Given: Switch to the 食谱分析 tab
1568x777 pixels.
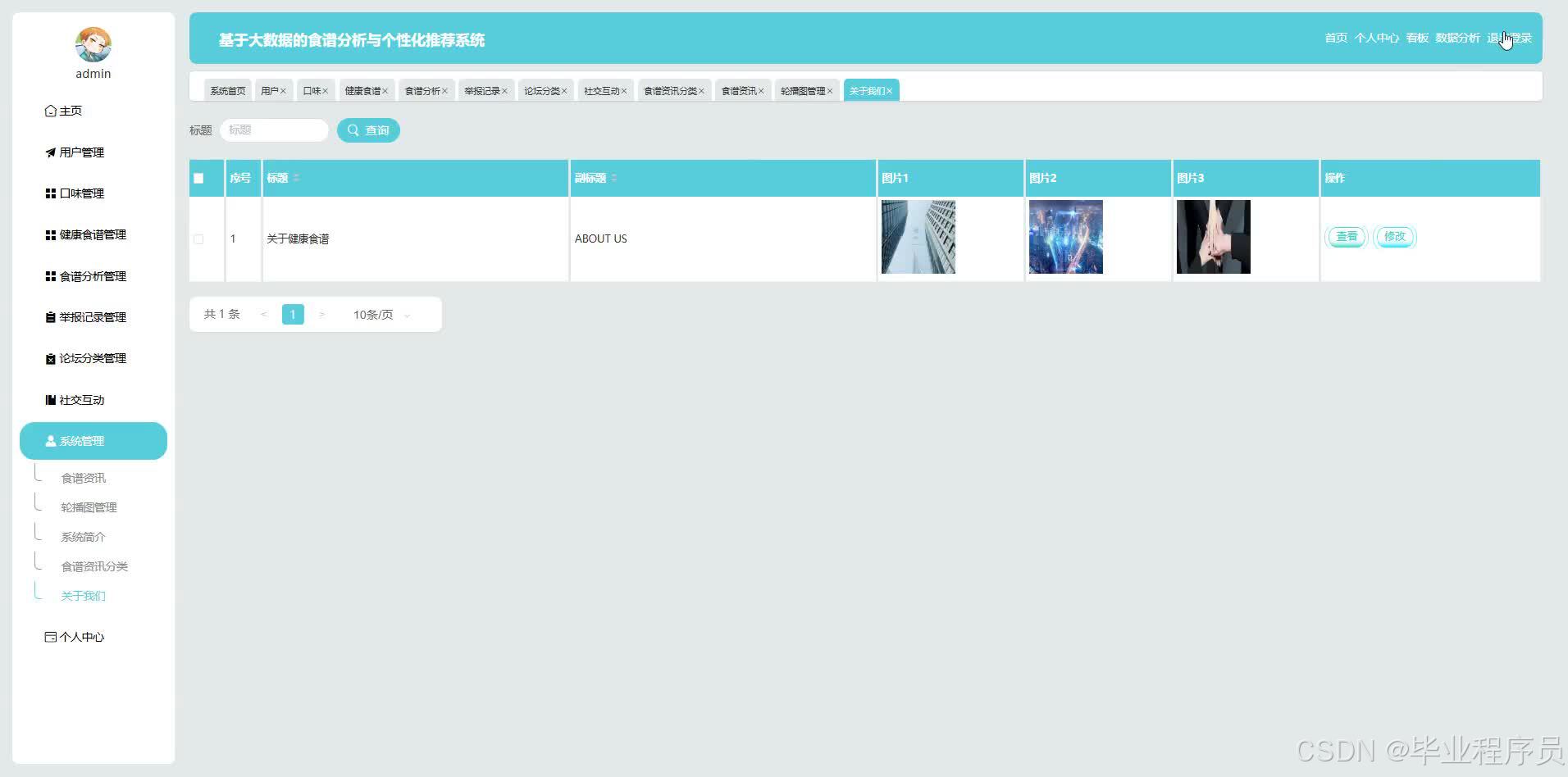Looking at the screenshot, I should tap(422, 91).
